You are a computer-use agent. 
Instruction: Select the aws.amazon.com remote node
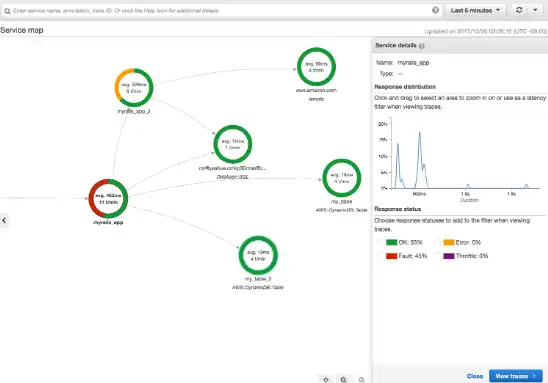coord(316,67)
